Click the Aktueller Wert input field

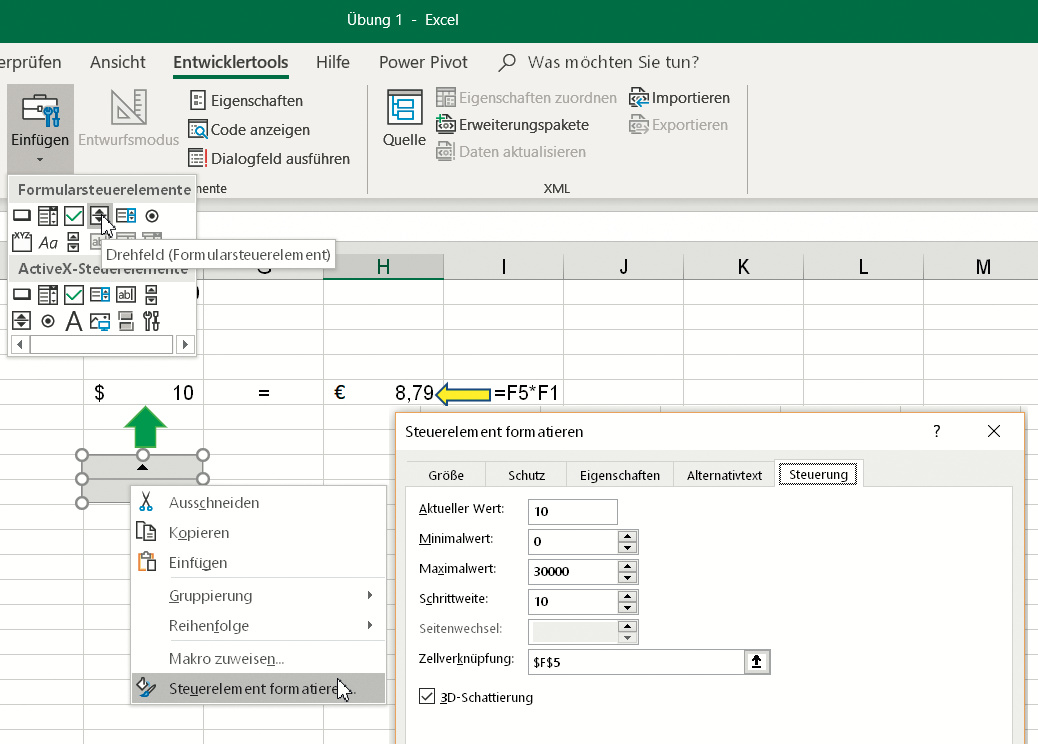pos(573,511)
